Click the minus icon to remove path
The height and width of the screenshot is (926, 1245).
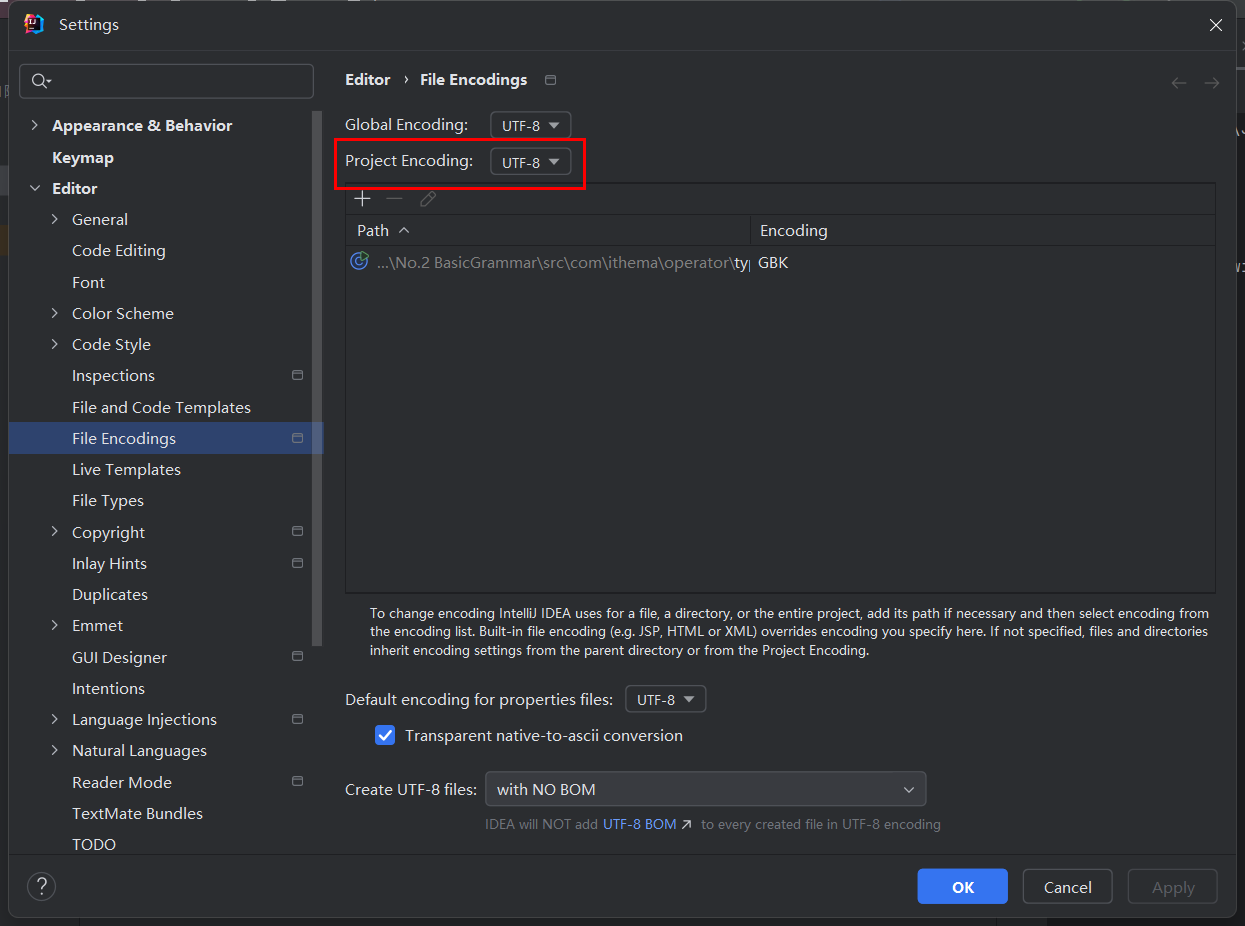click(395, 199)
